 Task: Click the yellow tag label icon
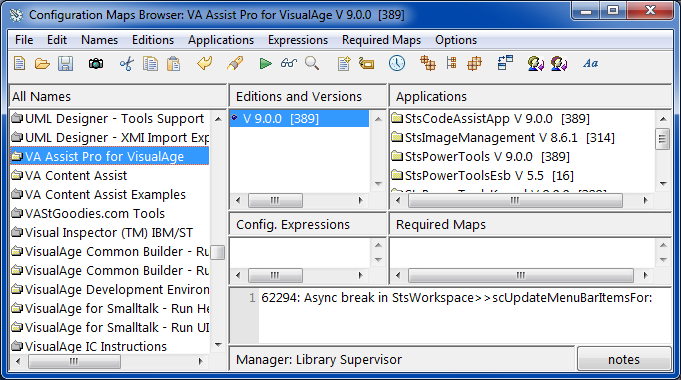[367, 64]
